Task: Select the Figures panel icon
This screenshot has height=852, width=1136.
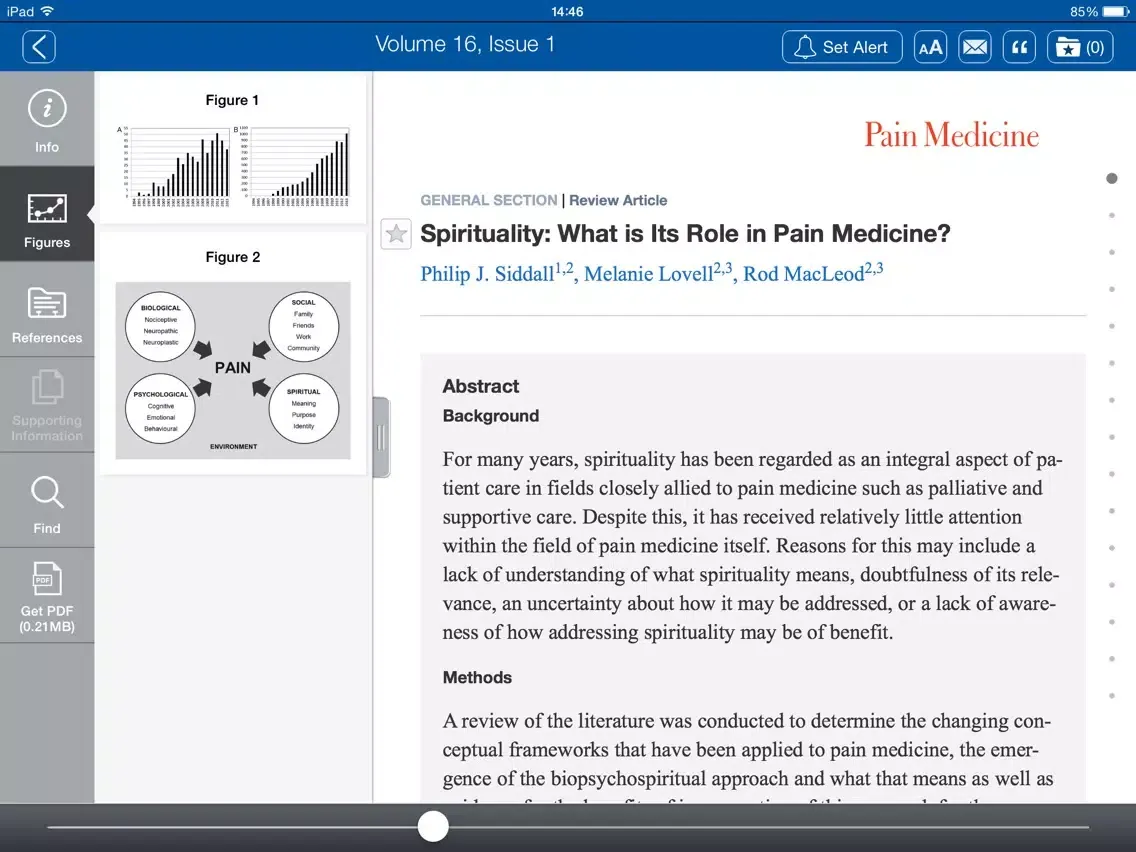Action: (x=46, y=214)
